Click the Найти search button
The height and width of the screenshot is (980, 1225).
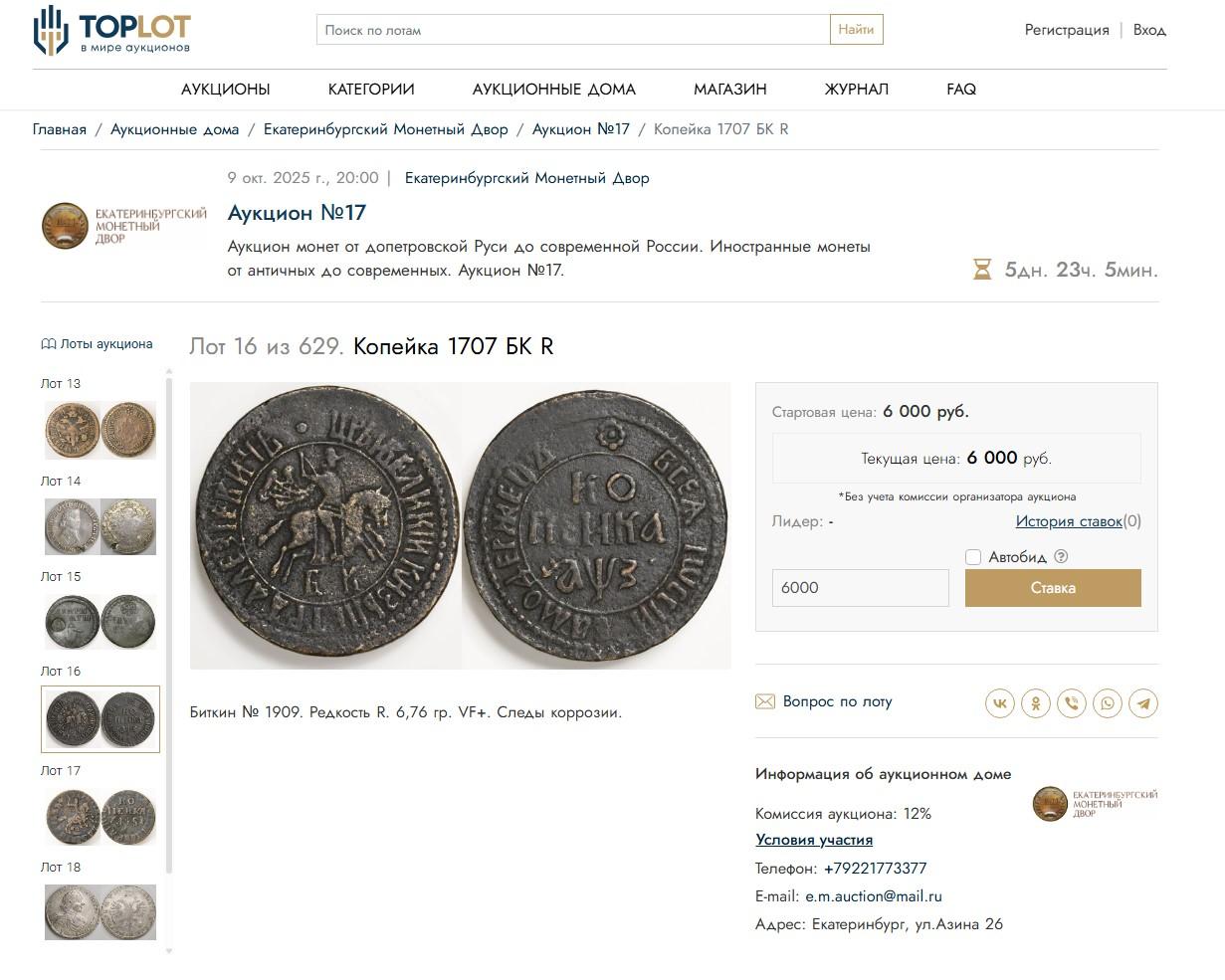click(x=856, y=30)
